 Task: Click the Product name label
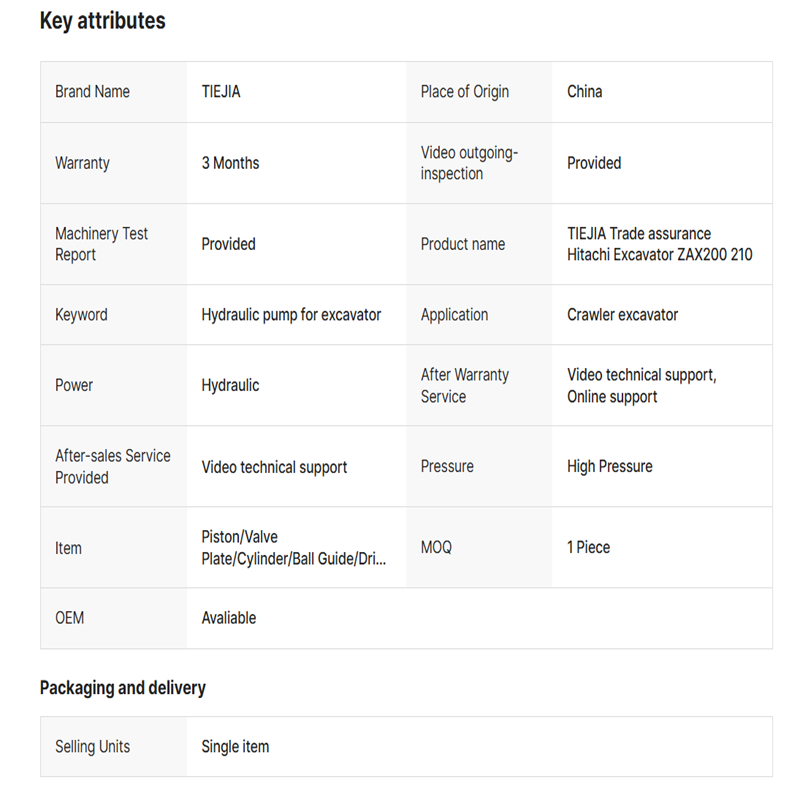coord(462,244)
